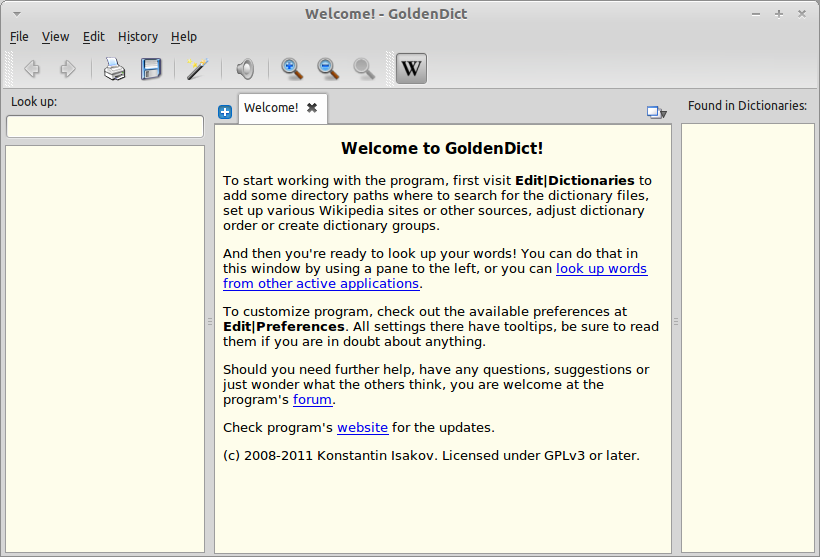
Task: Open the program's forum link
Action: tap(312, 400)
